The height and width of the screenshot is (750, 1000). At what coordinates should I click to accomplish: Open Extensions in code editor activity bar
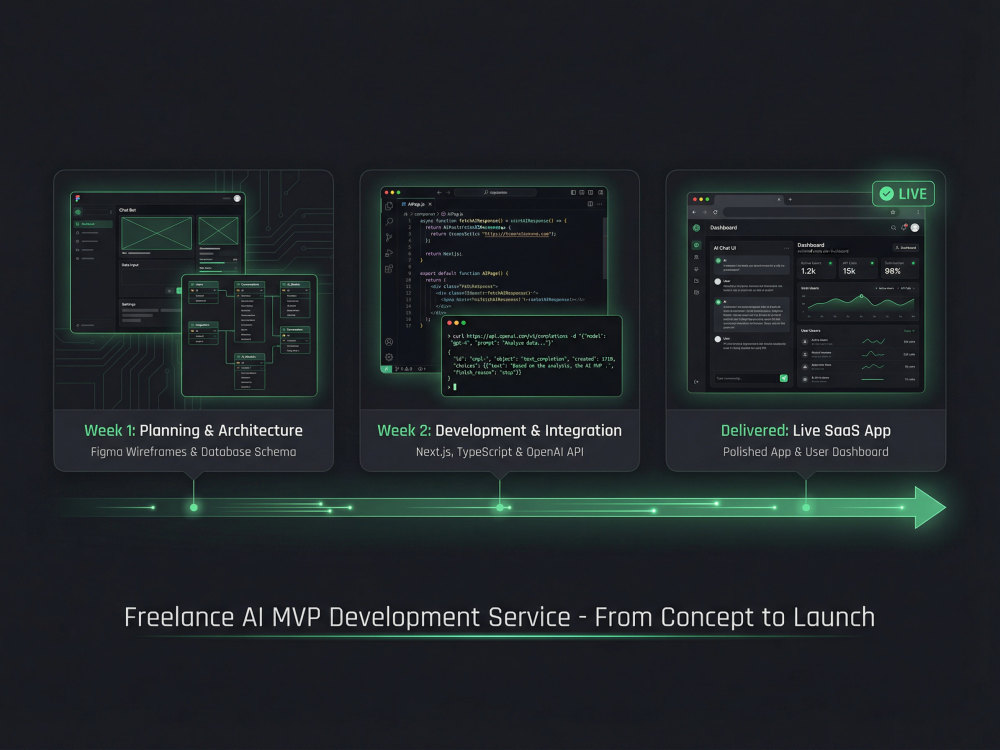click(x=388, y=268)
